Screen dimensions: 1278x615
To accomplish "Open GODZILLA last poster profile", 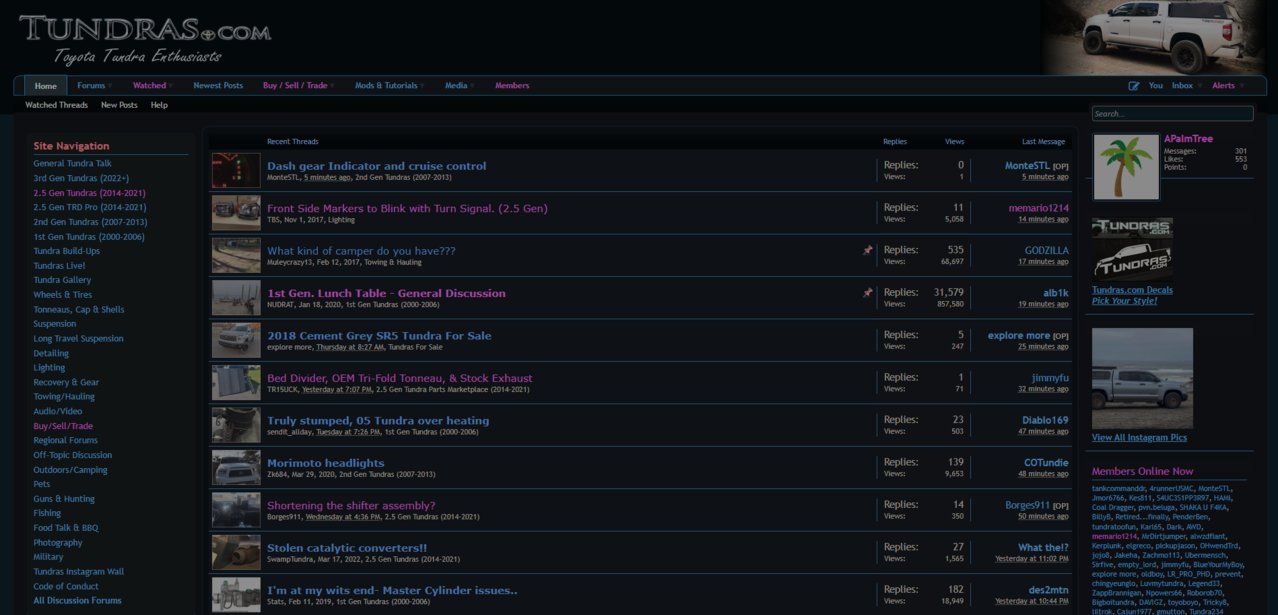I will (1046, 251).
